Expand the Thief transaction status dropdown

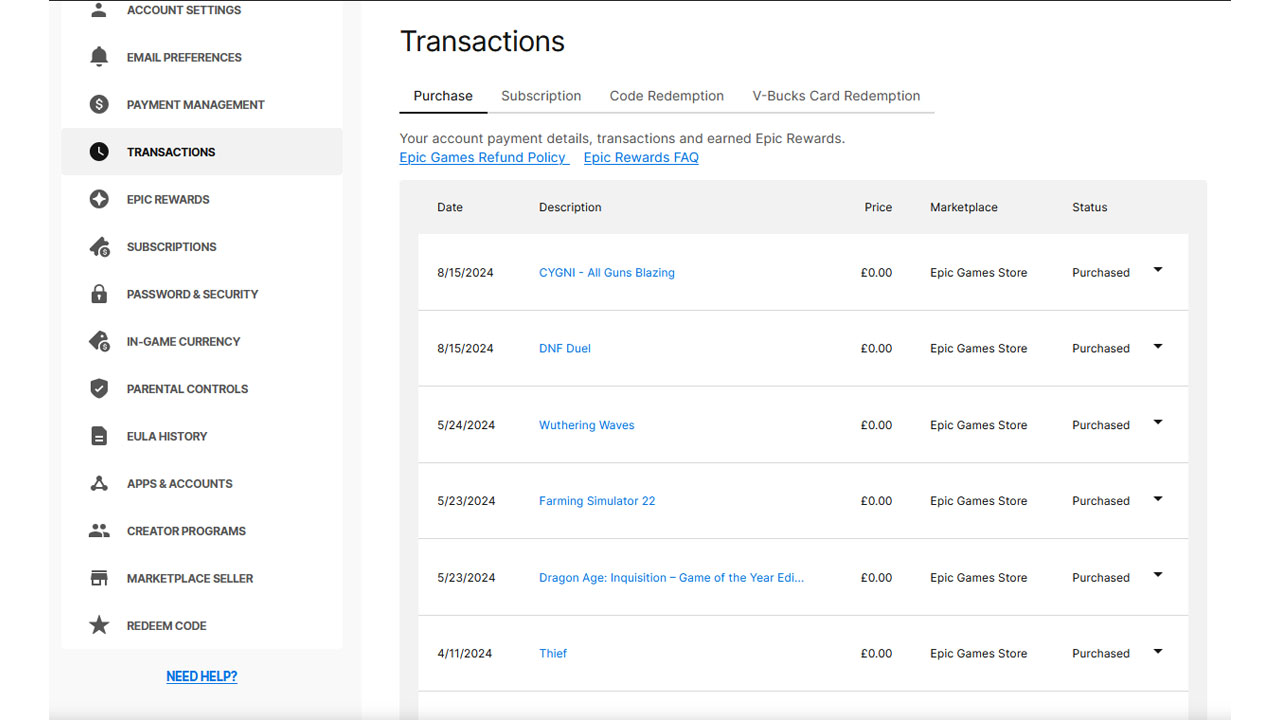click(1157, 651)
